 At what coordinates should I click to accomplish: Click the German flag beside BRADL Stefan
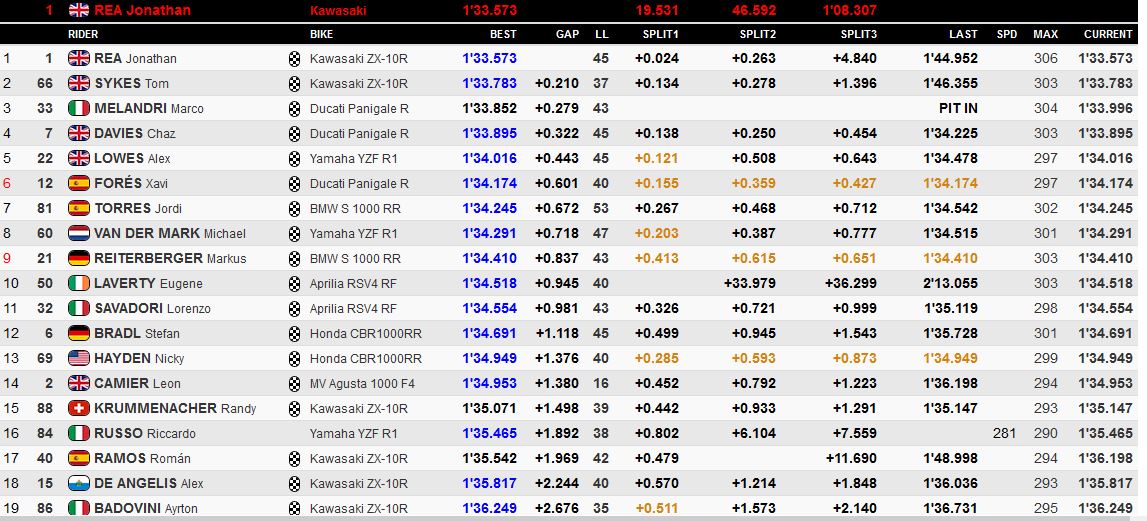tap(78, 333)
